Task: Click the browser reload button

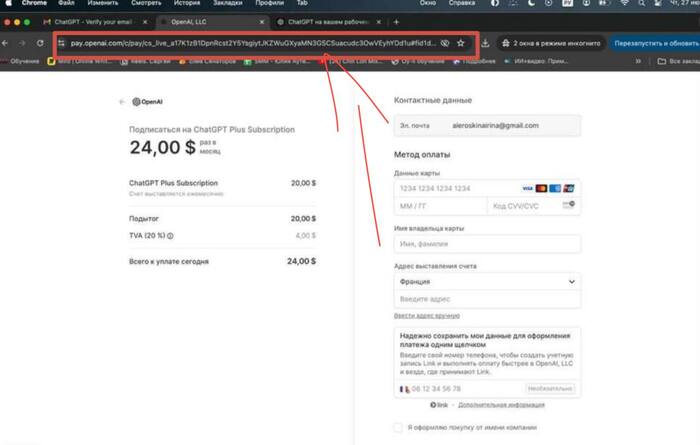Action: 39,44
